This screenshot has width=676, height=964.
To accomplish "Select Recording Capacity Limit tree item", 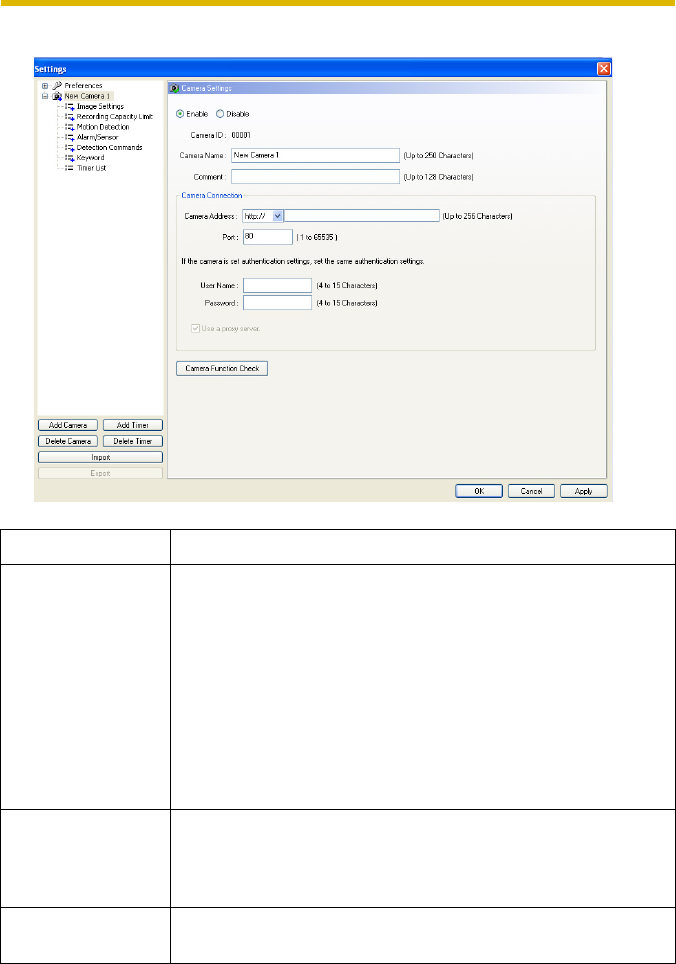I will [x=115, y=117].
